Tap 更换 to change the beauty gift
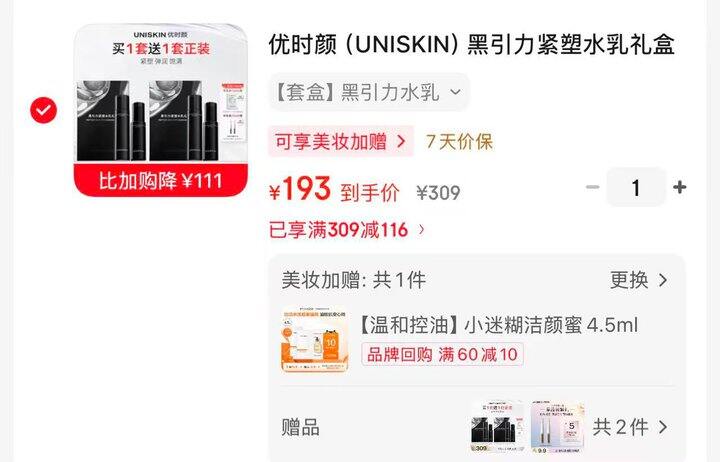Viewport: 720px width, 462px height. tap(629, 280)
